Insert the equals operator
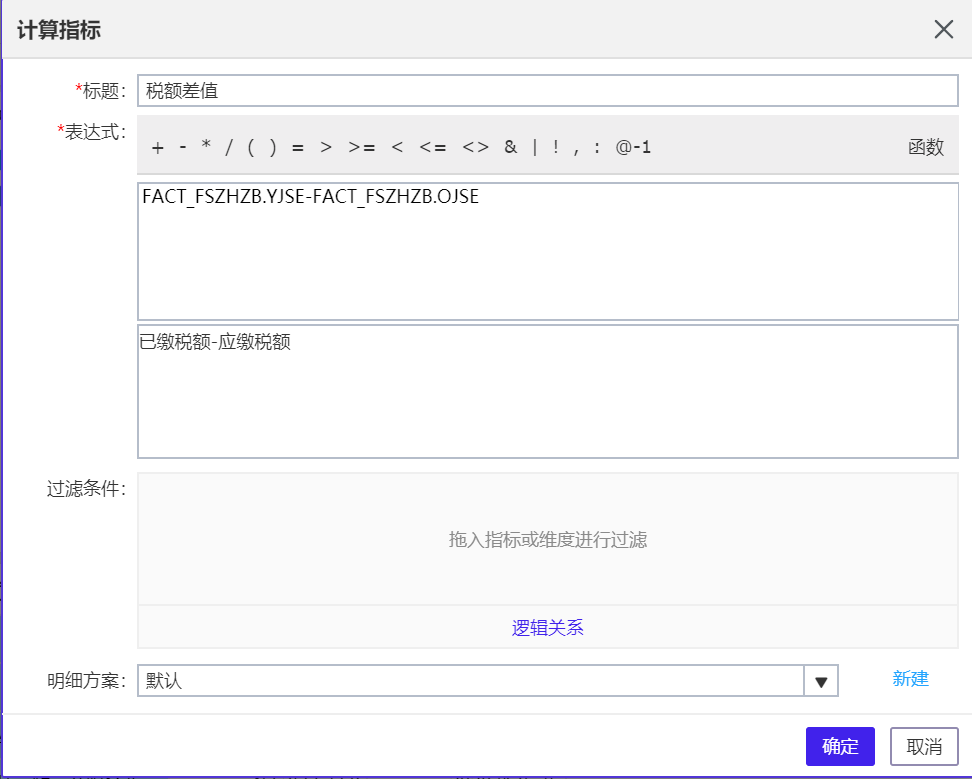 click(x=298, y=147)
